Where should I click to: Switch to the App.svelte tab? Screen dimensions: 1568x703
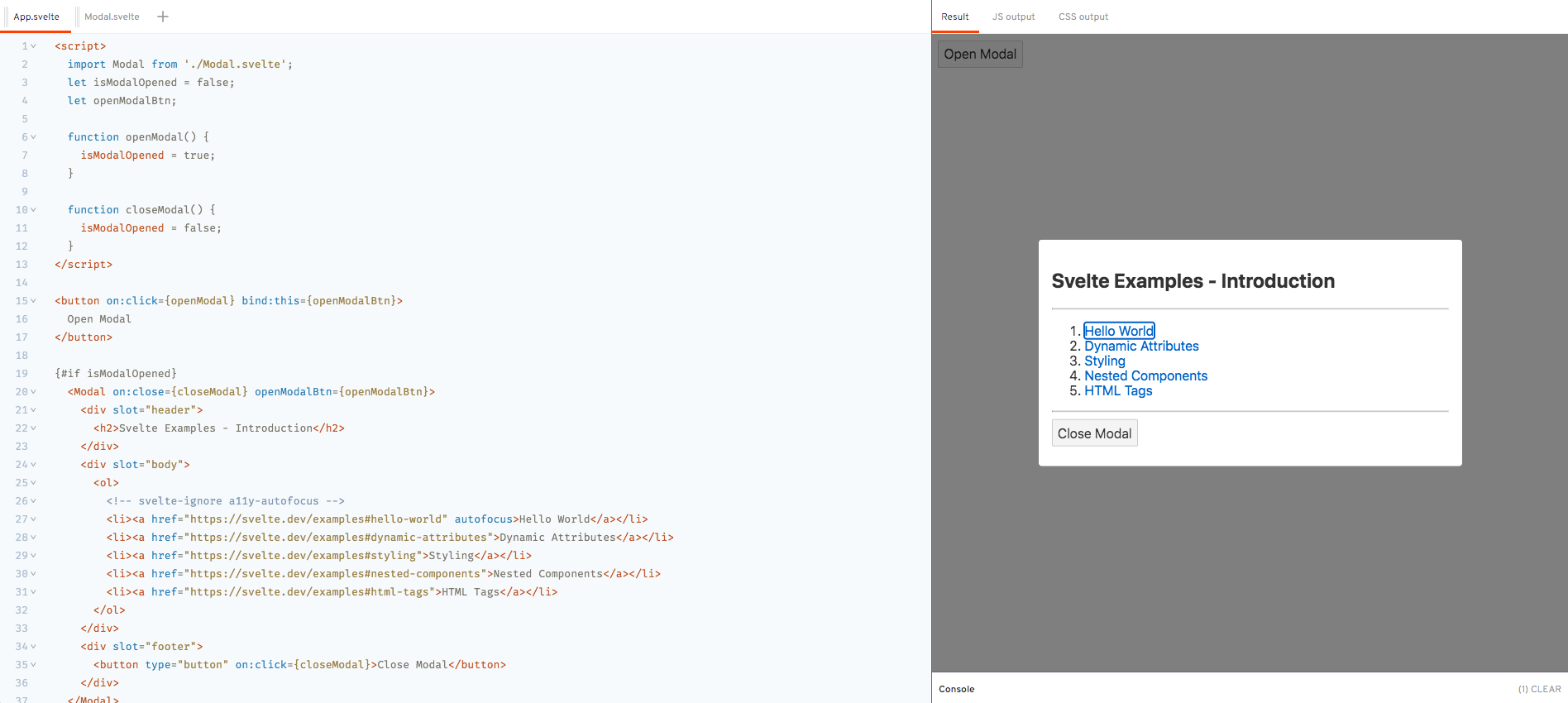click(x=36, y=17)
